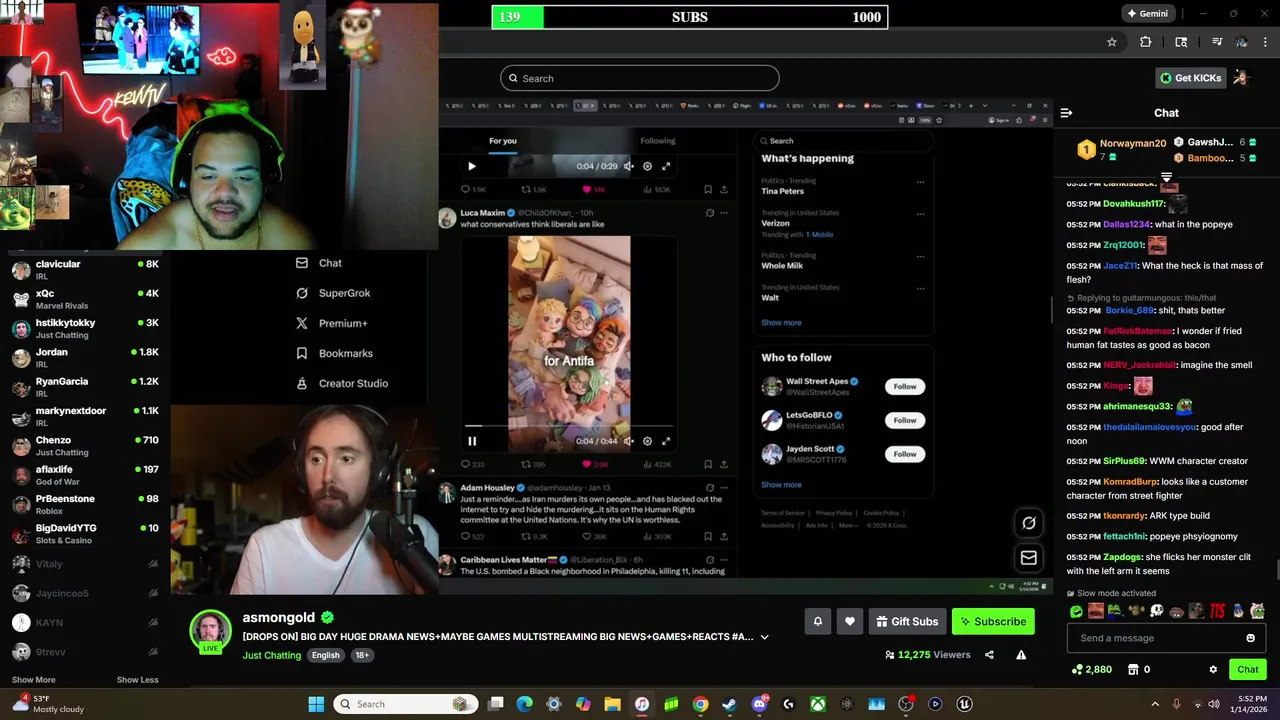Image resolution: width=1280 pixels, height=720 pixels.
Task: Click Show More in the channel sidebar
Action: click(33, 680)
